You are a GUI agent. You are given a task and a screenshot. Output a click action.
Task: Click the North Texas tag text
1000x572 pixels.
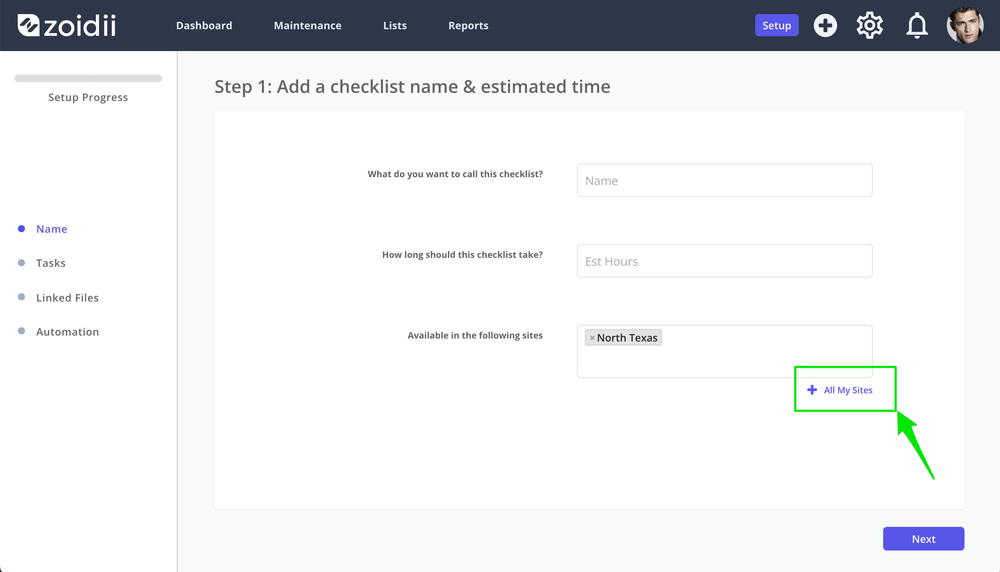click(627, 338)
